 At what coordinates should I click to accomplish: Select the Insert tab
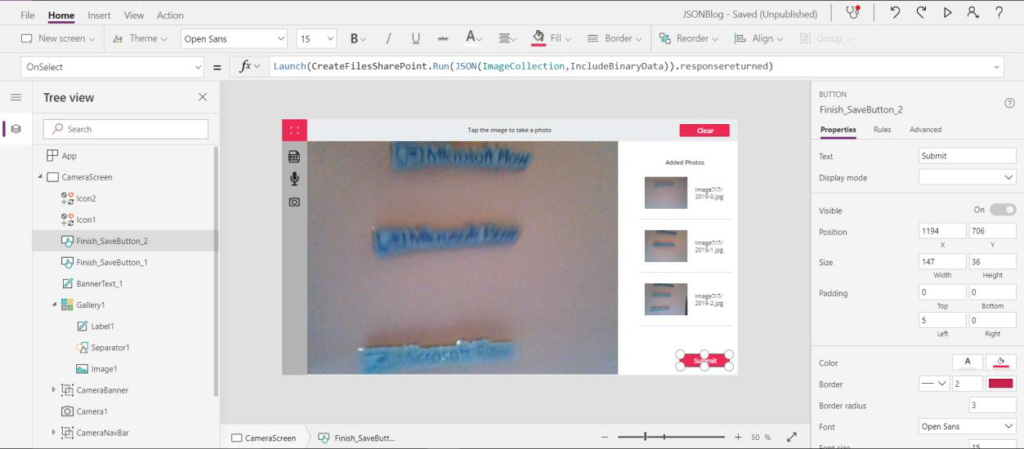[99, 15]
